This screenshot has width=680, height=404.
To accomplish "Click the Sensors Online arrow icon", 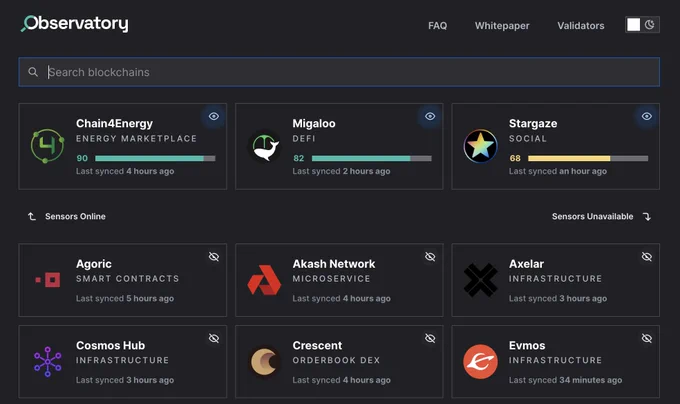I will coord(32,216).
